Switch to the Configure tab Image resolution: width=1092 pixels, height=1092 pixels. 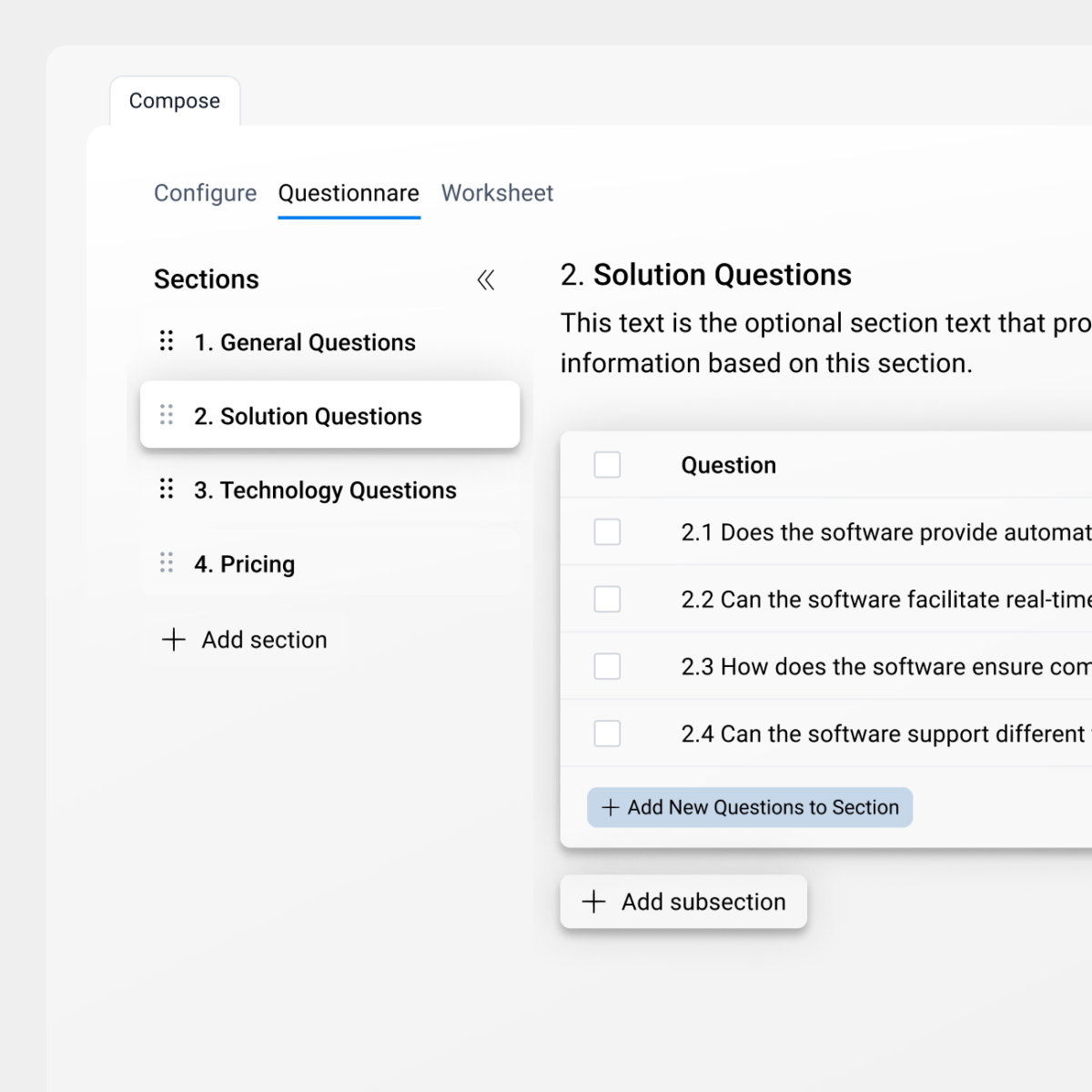point(205,193)
